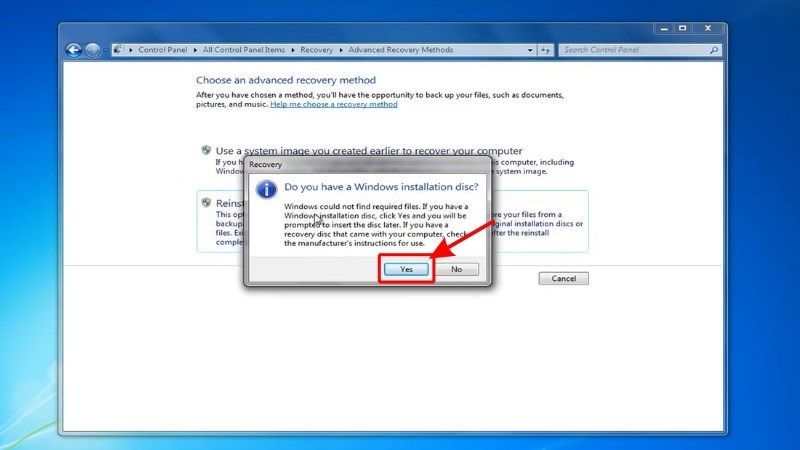Click the address bar refresh button
This screenshot has height=450, width=800.
coord(545,50)
